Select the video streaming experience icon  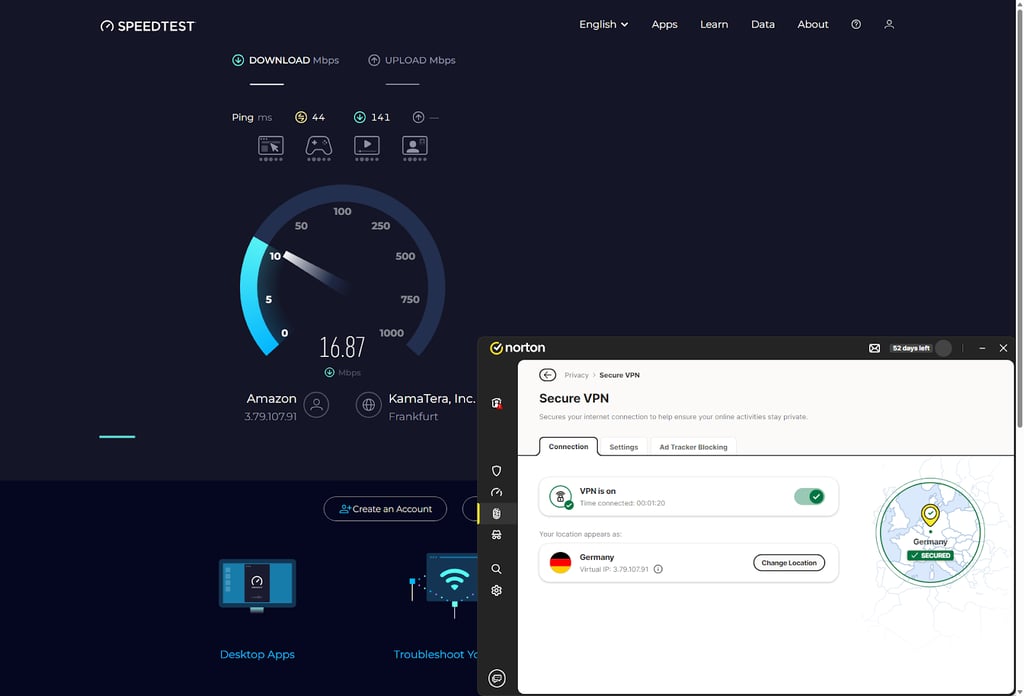(x=367, y=148)
